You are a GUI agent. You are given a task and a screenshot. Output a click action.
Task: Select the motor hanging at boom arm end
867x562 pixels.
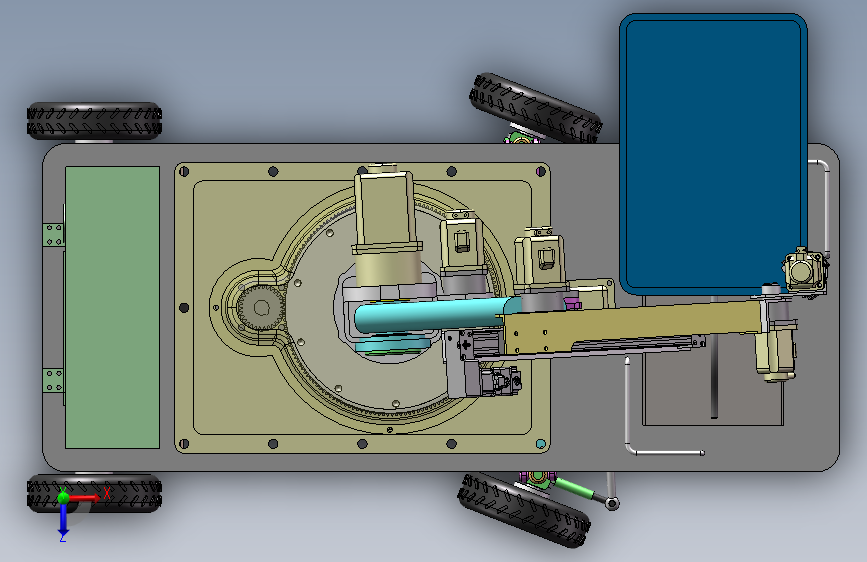(x=776, y=352)
